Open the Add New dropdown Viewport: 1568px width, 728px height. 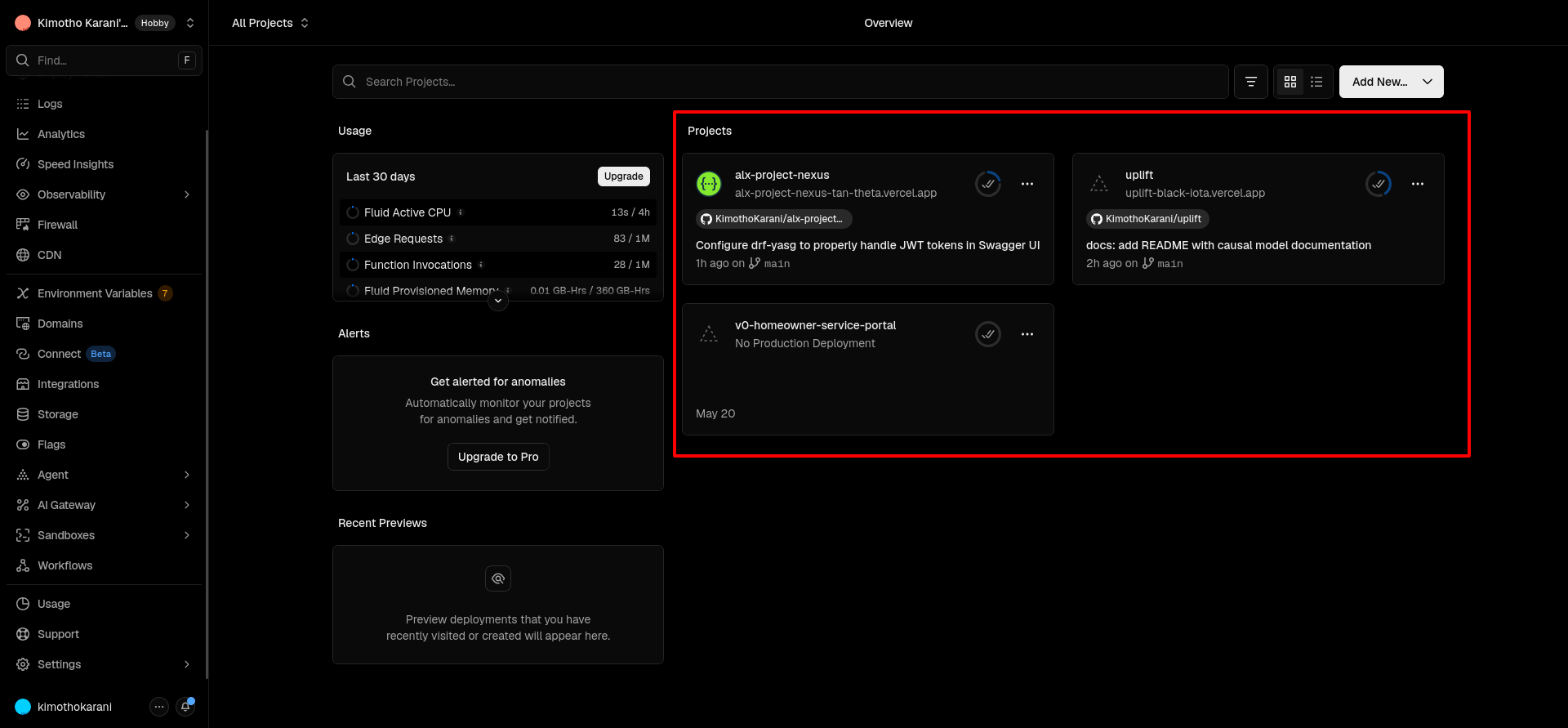[x=1392, y=82]
